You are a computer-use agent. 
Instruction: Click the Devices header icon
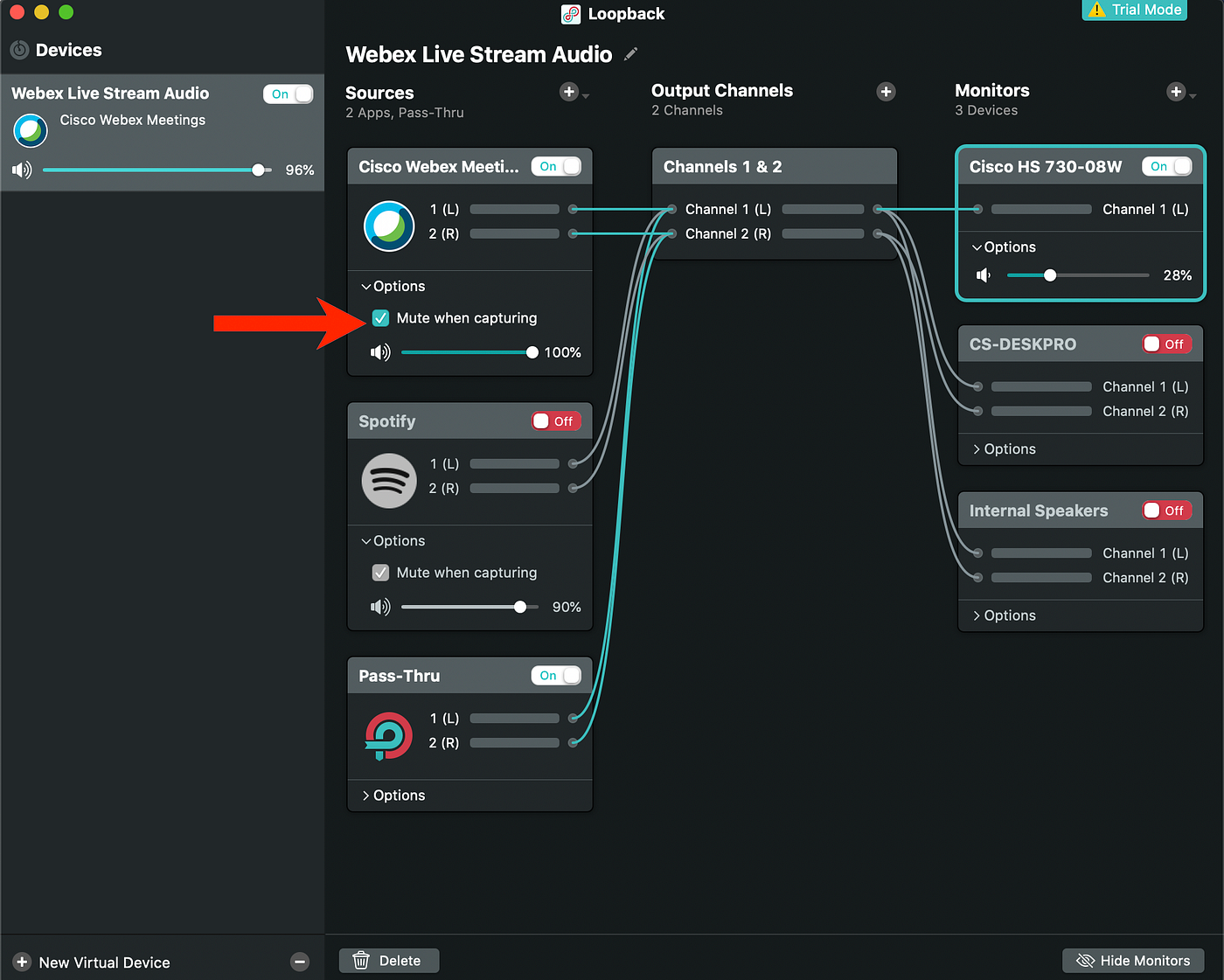19,51
